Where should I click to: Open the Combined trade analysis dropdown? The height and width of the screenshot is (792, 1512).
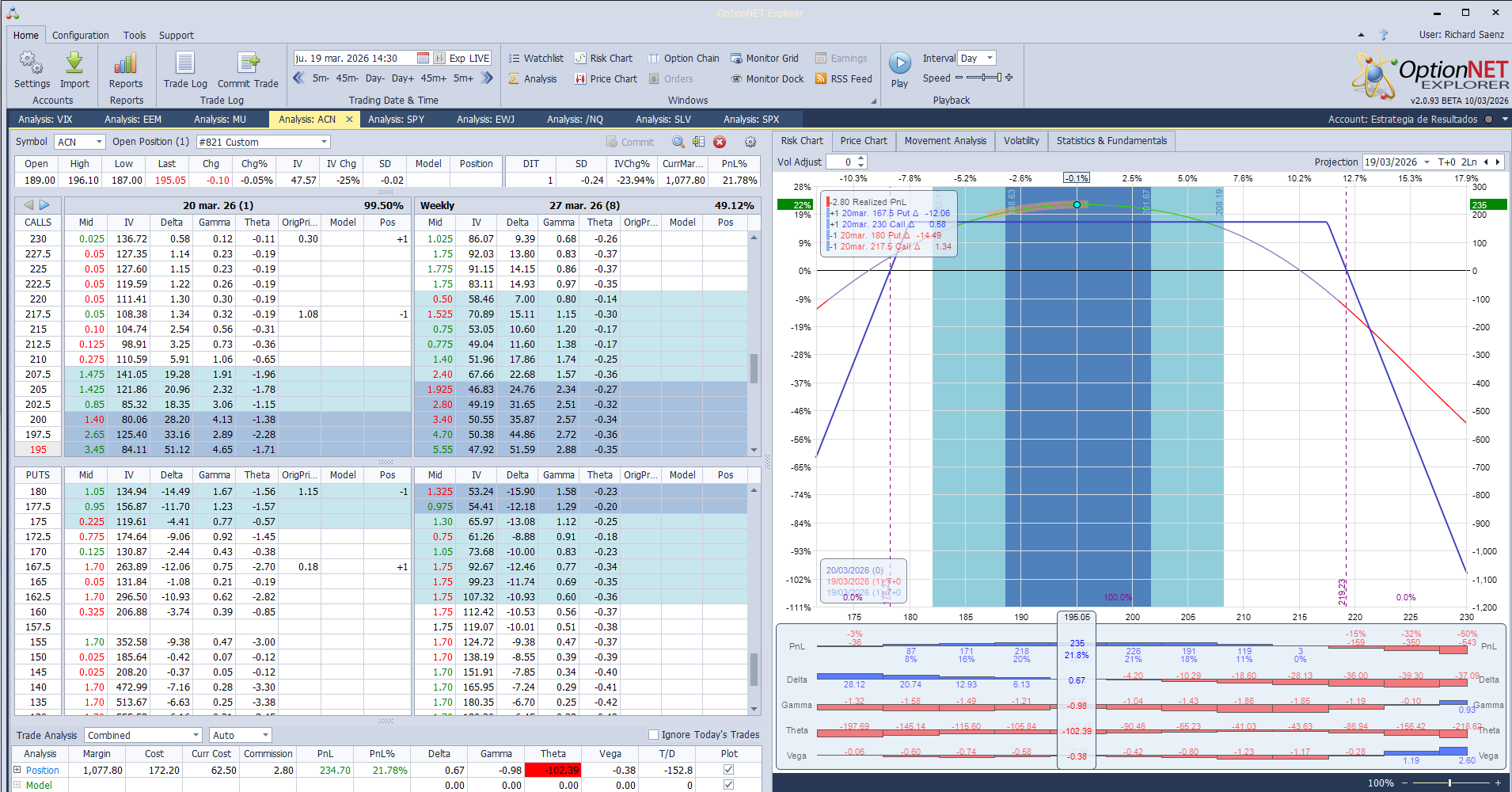pyautogui.click(x=196, y=735)
